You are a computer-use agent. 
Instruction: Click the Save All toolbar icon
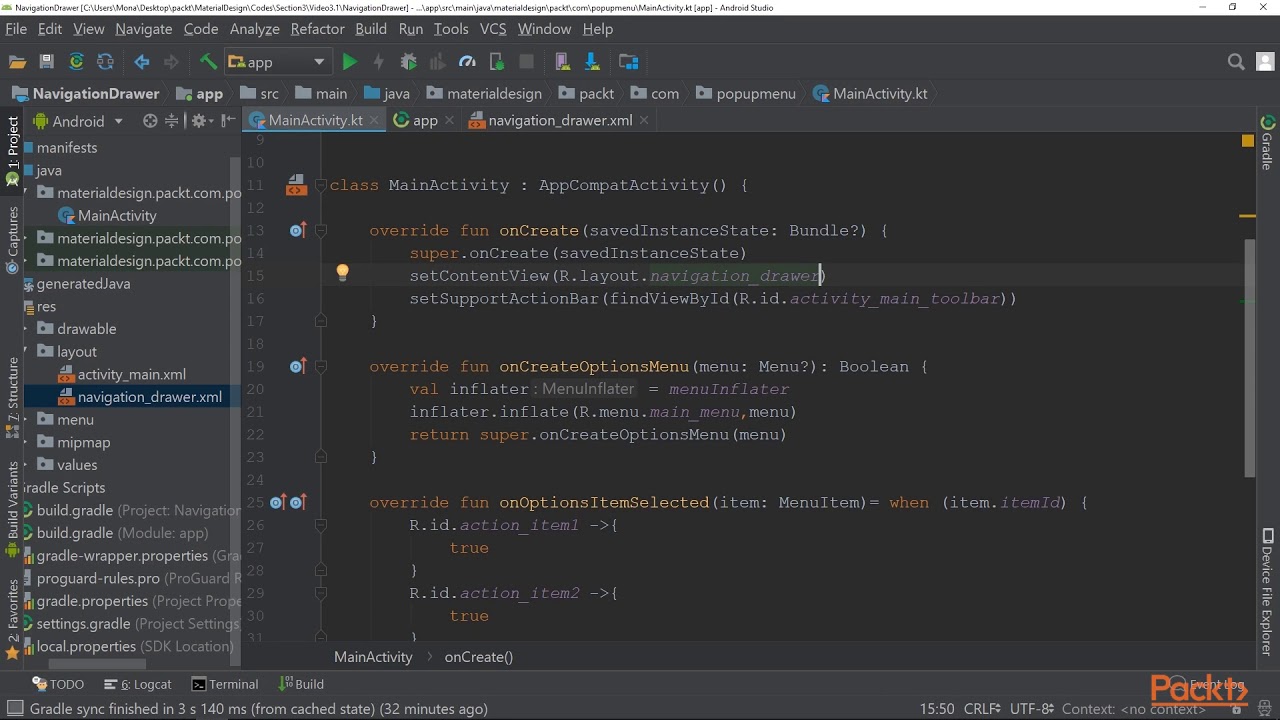point(46,62)
